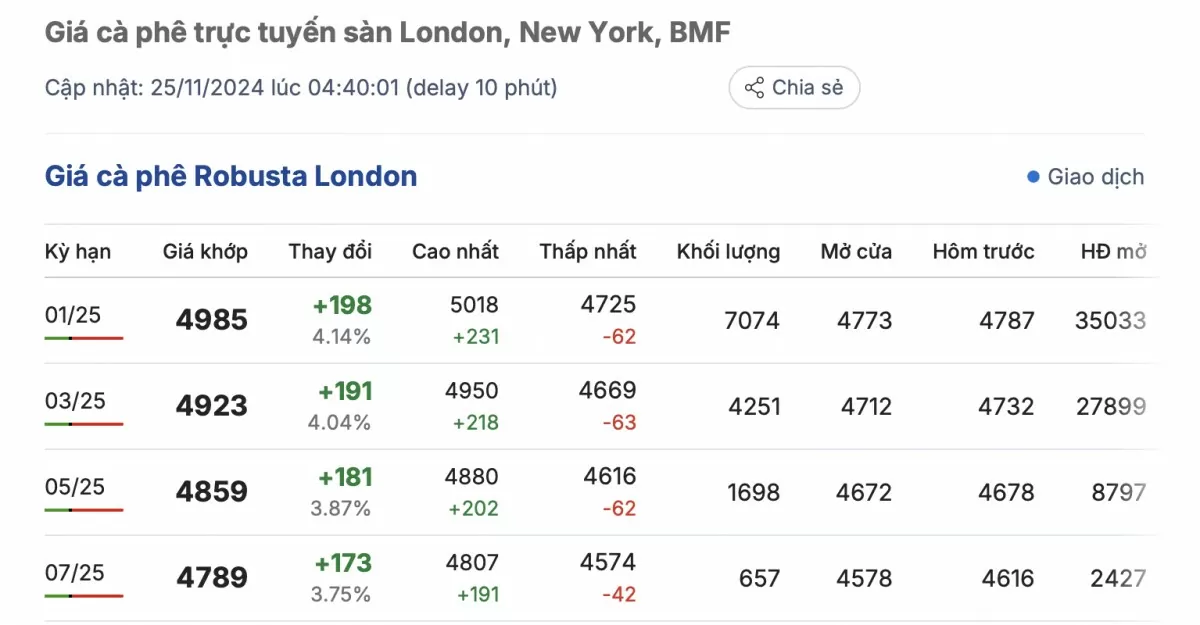Click the share icon beside Chia sẻ
Viewport: 1200px width, 625px height.
pyautogui.click(x=754, y=88)
